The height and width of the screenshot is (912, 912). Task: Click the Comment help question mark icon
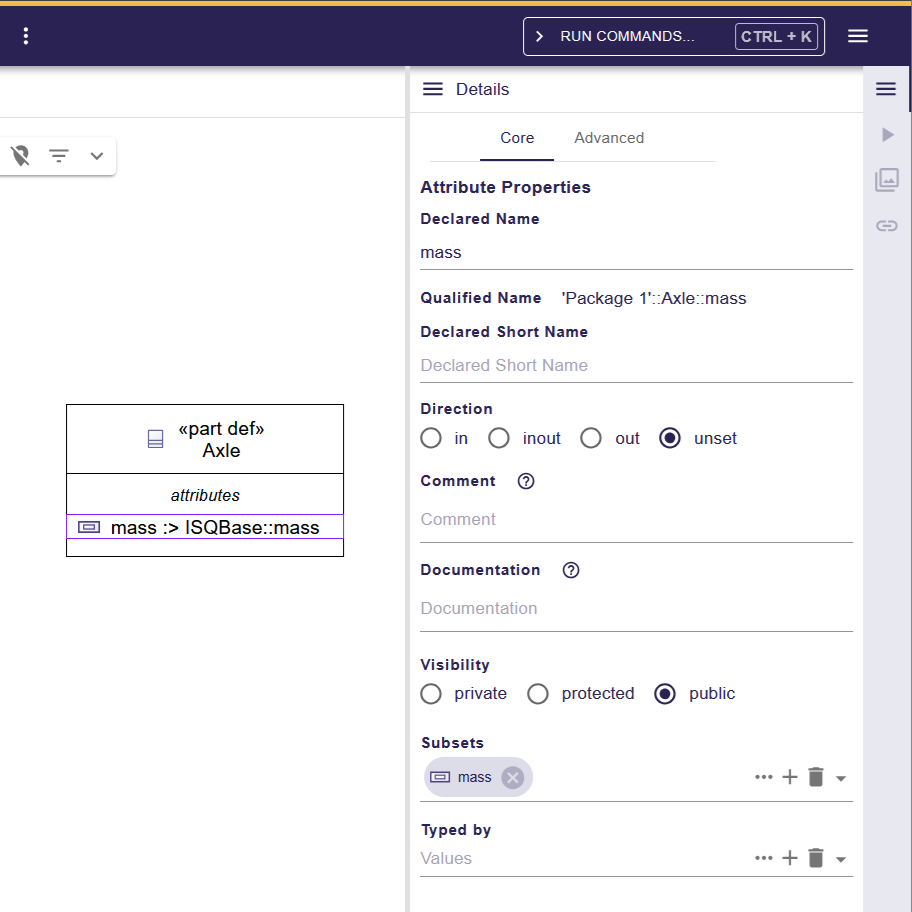coord(525,481)
